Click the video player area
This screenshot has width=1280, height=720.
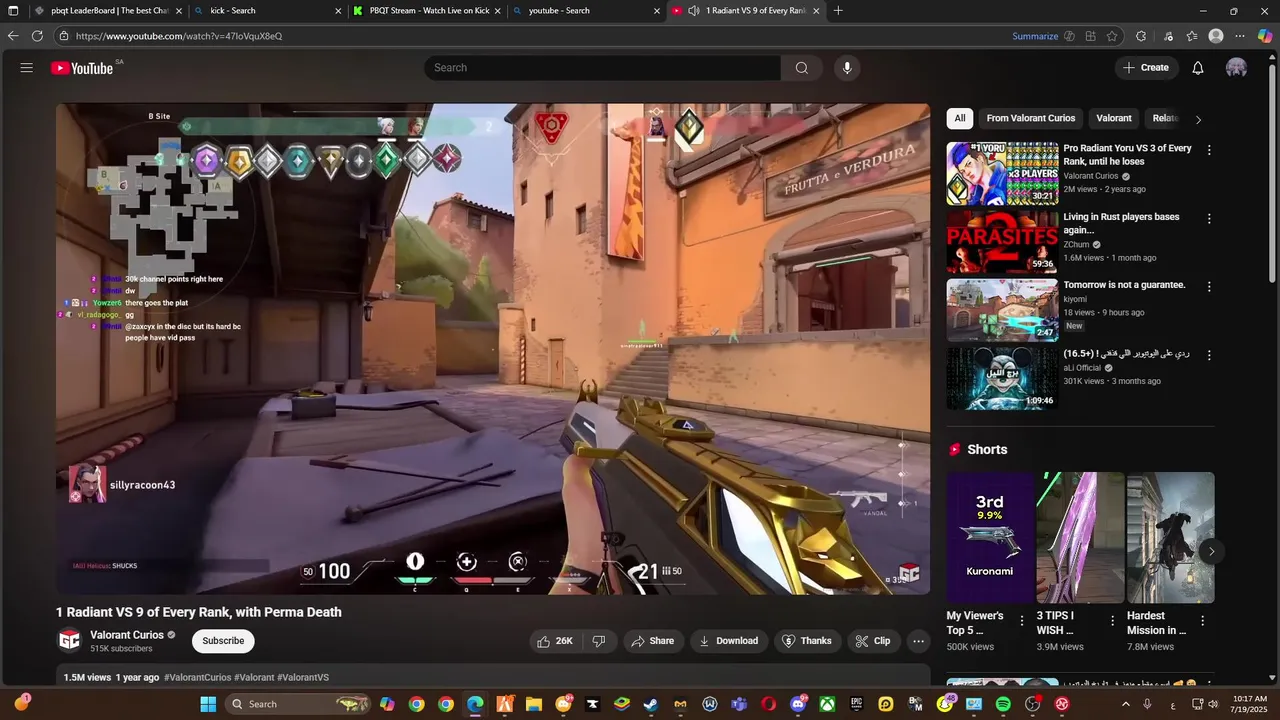pos(493,349)
